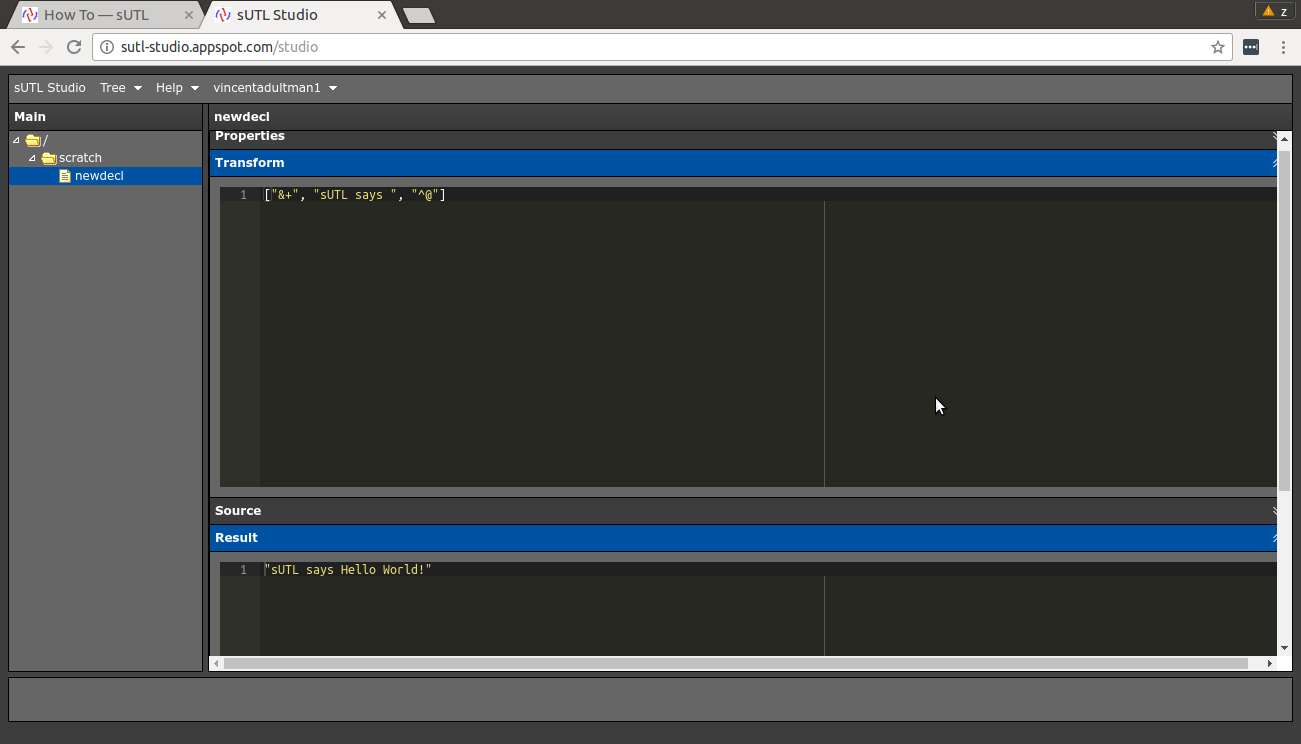Click the horizontal scrollbar left arrow
Screen dimensions: 1301x744
tap(216, 663)
